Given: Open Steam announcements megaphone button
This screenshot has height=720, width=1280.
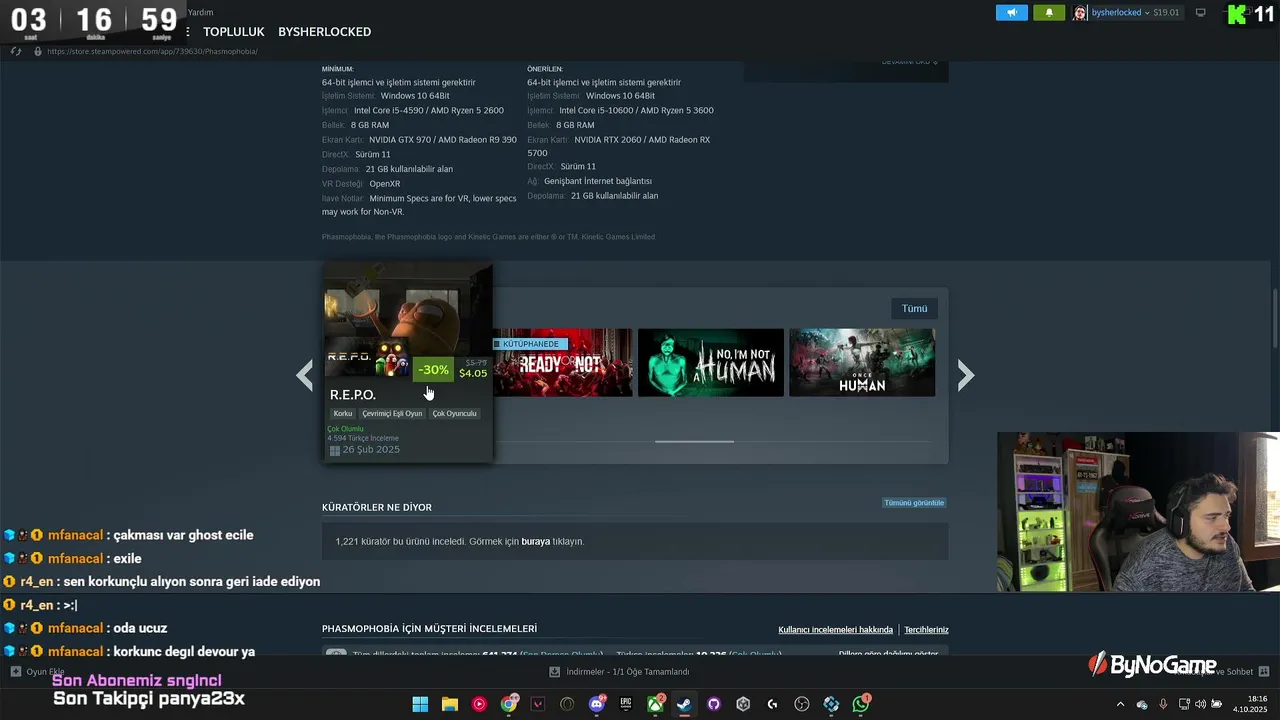Looking at the screenshot, I should coord(1011,13).
